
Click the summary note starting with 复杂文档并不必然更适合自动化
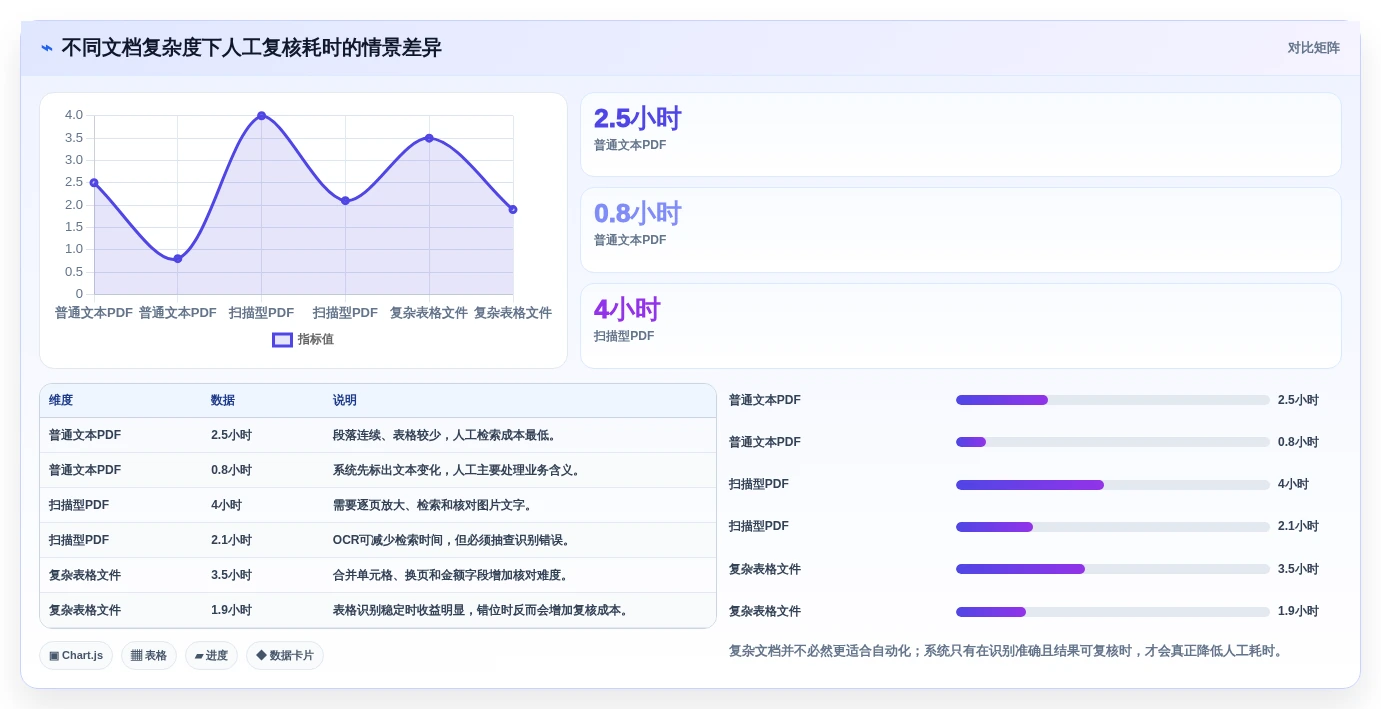[1007, 651]
